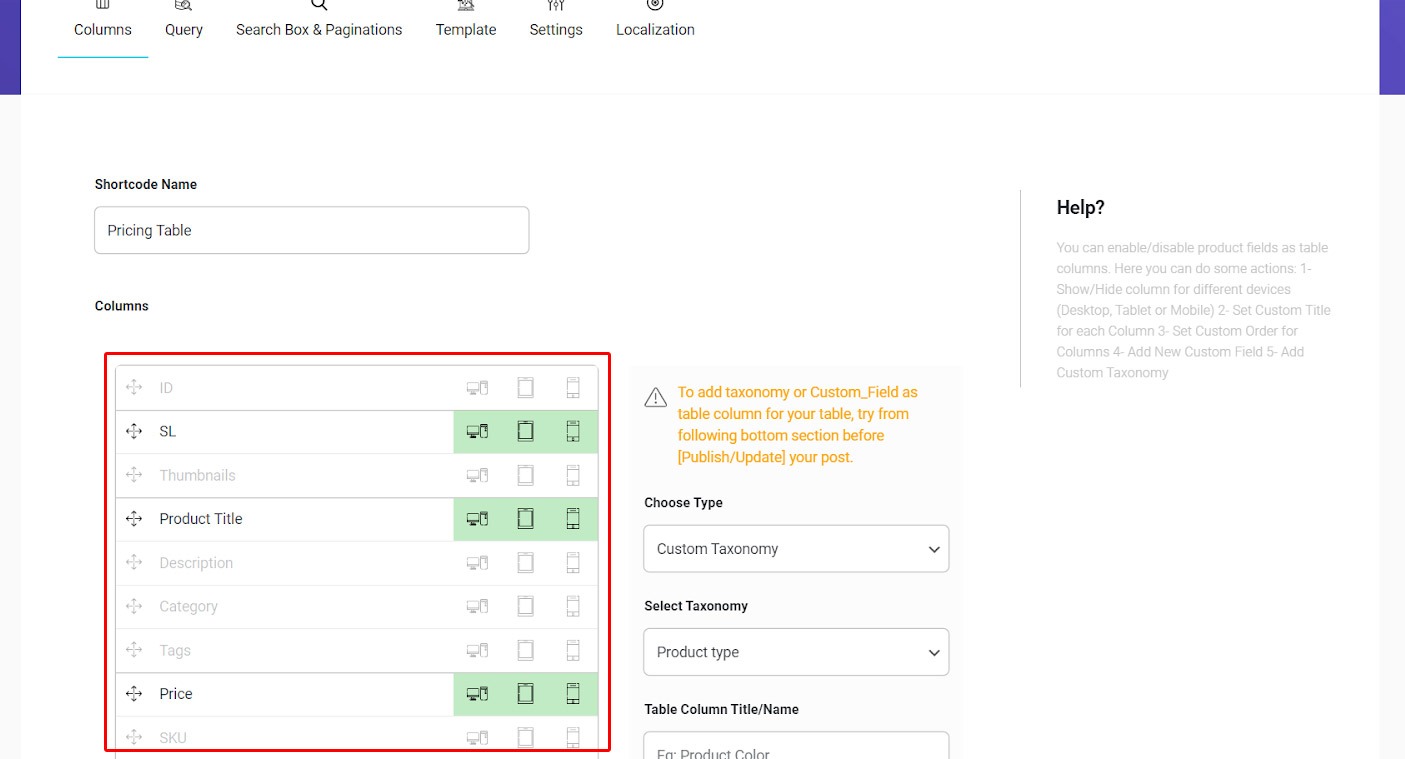Enable mobile visibility for Category column
This screenshot has height=759, width=1405.
(573, 606)
